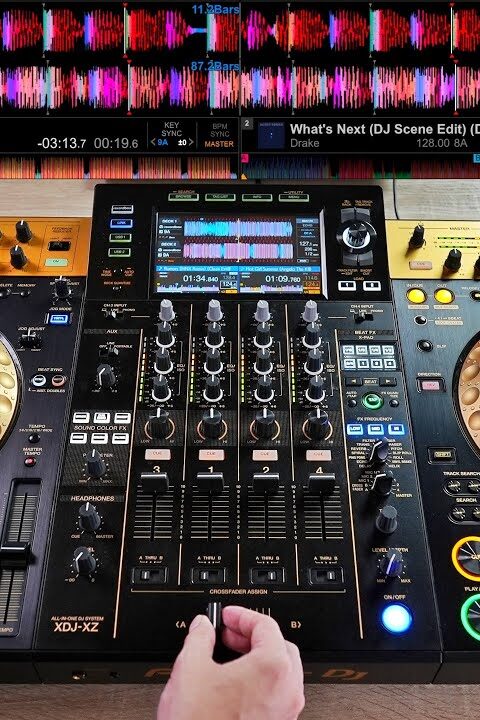Select the rekordbox source button

[122, 209]
